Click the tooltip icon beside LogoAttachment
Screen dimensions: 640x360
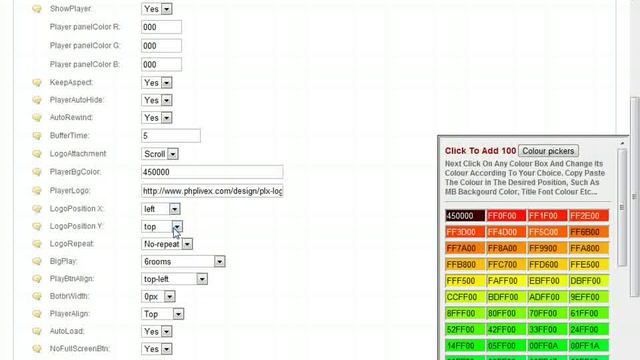[37, 154]
